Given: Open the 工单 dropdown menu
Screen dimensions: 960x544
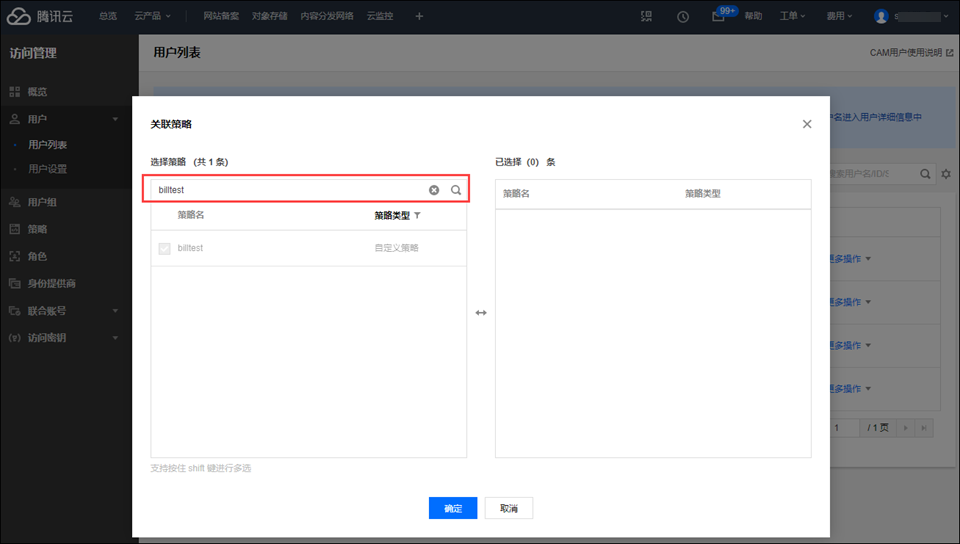Looking at the screenshot, I should click(792, 17).
